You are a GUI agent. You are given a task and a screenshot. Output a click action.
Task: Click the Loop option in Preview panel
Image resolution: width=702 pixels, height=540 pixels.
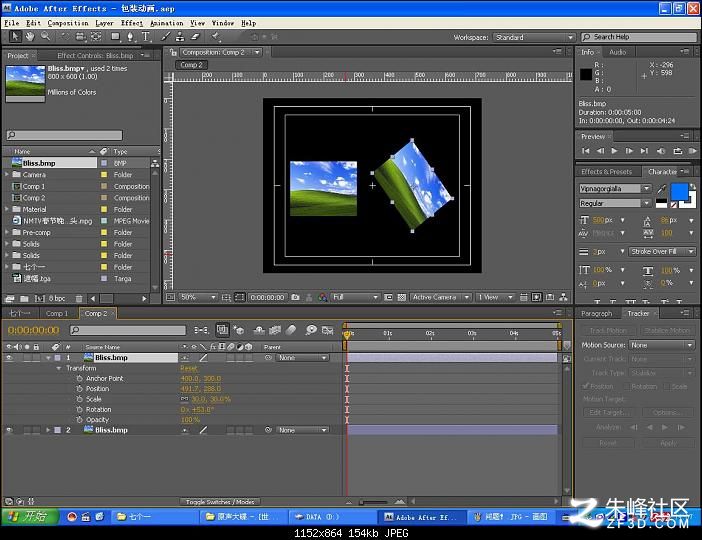677,151
